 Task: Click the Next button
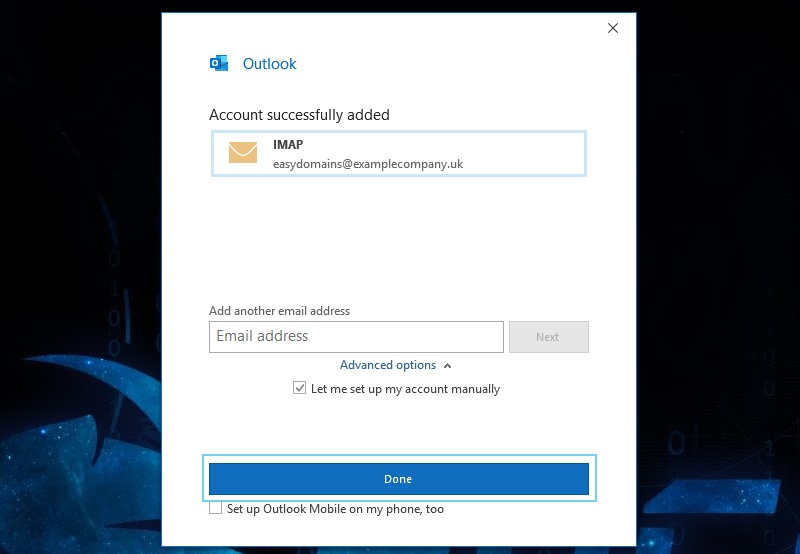pyautogui.click(x=548, y=337)
